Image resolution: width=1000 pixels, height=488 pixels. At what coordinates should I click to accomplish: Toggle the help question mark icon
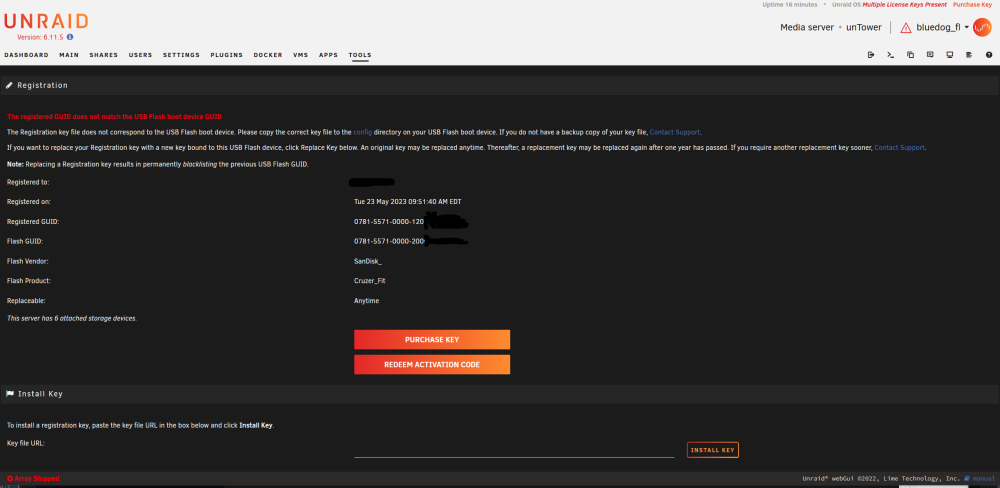click(x=989, y=55)
